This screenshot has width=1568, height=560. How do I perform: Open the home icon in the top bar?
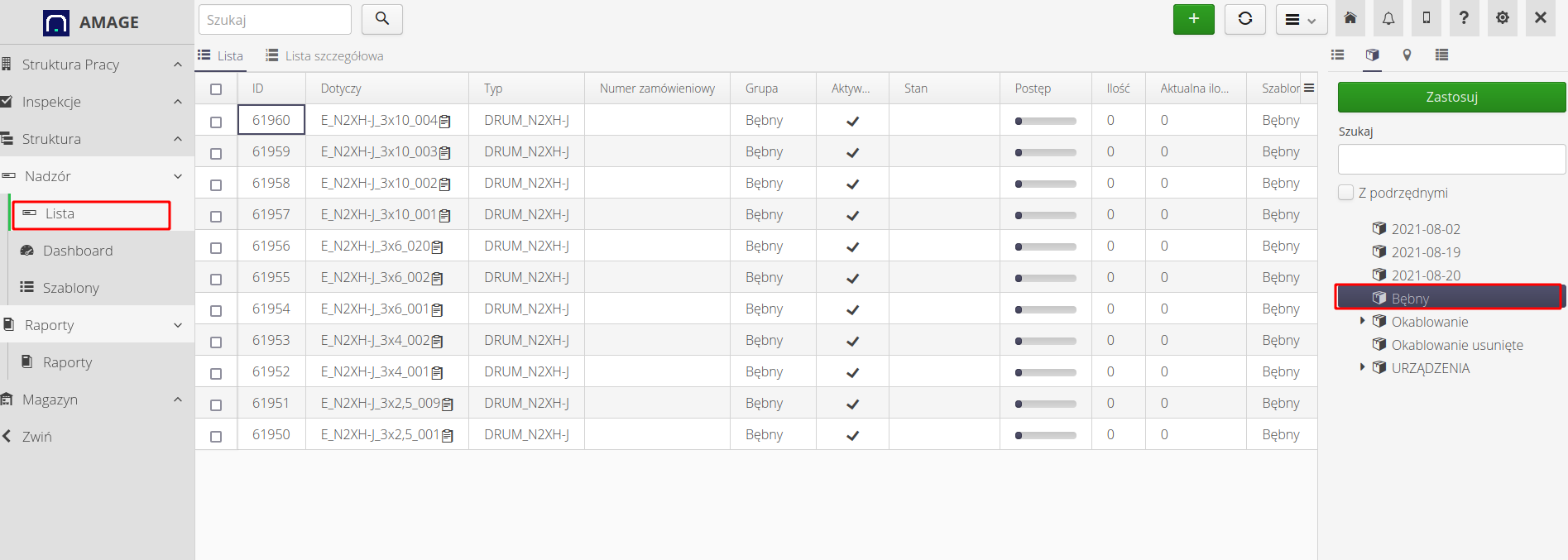point(1350,18)
